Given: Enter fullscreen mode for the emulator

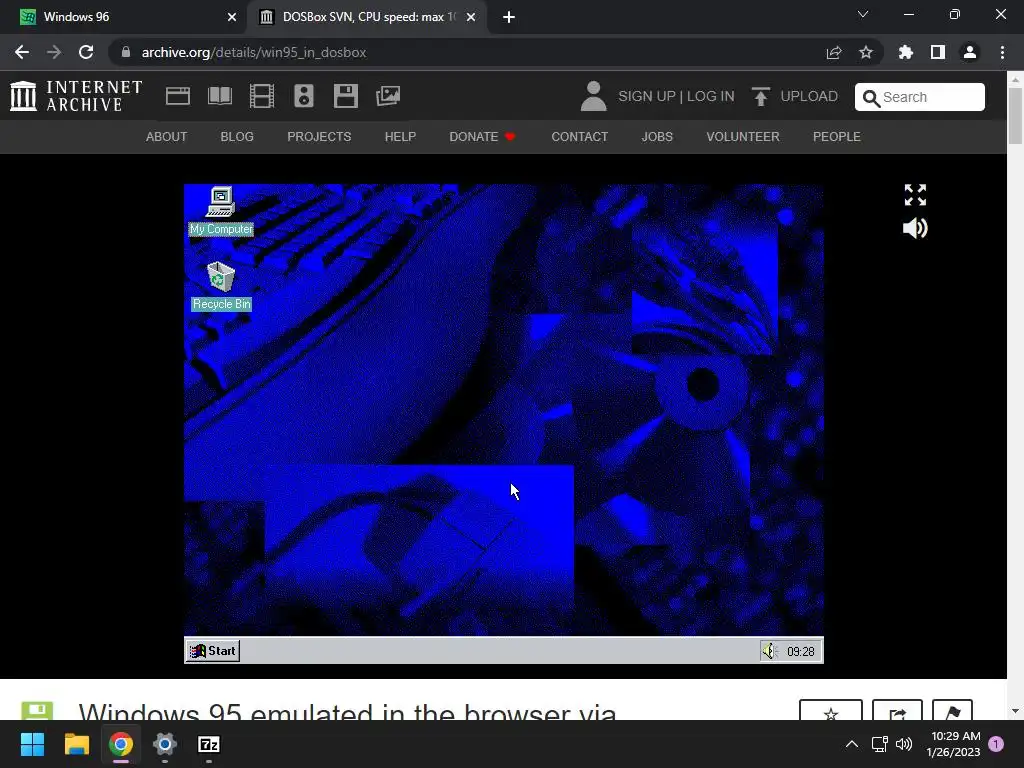Looking at the screenshot, I should point(915,195).
